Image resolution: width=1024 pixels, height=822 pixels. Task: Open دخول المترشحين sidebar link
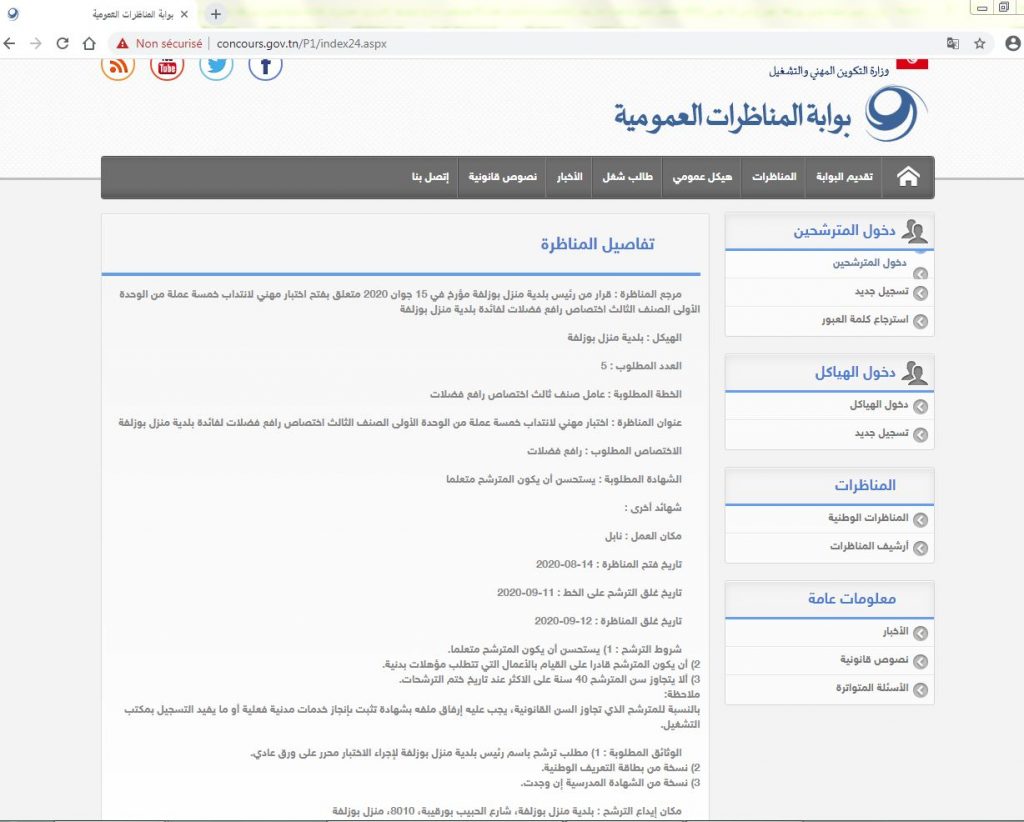[869, 263]
